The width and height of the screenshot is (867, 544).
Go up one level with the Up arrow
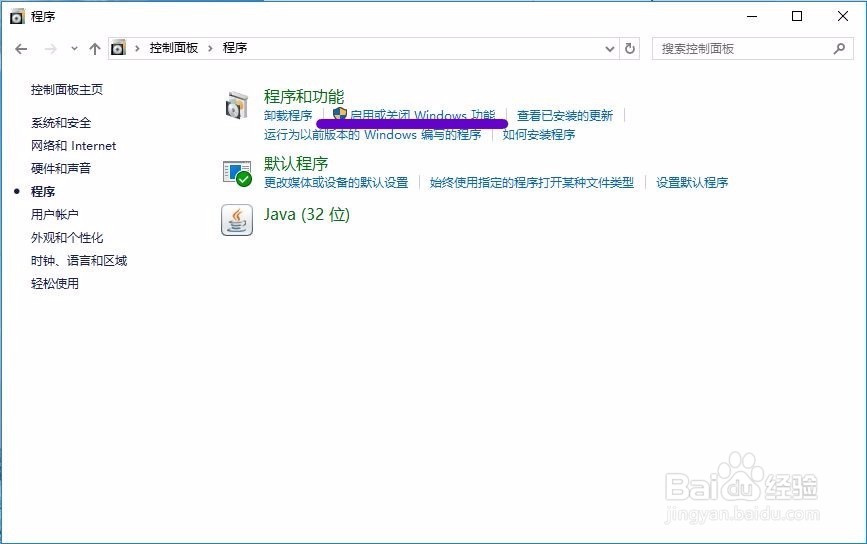95,49
